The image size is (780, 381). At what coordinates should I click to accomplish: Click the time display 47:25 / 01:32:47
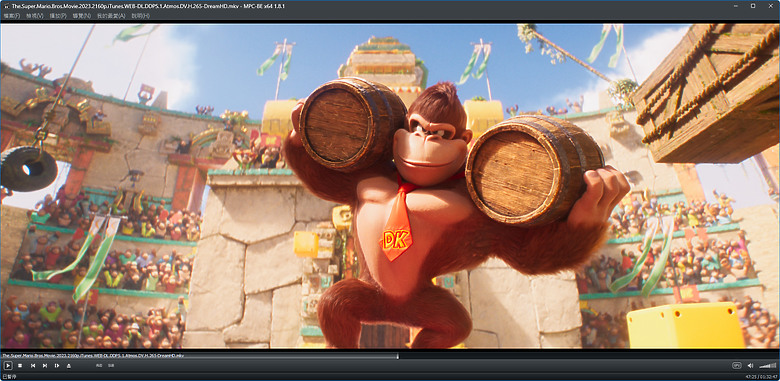pyautogui.click(x=761, y=377)
